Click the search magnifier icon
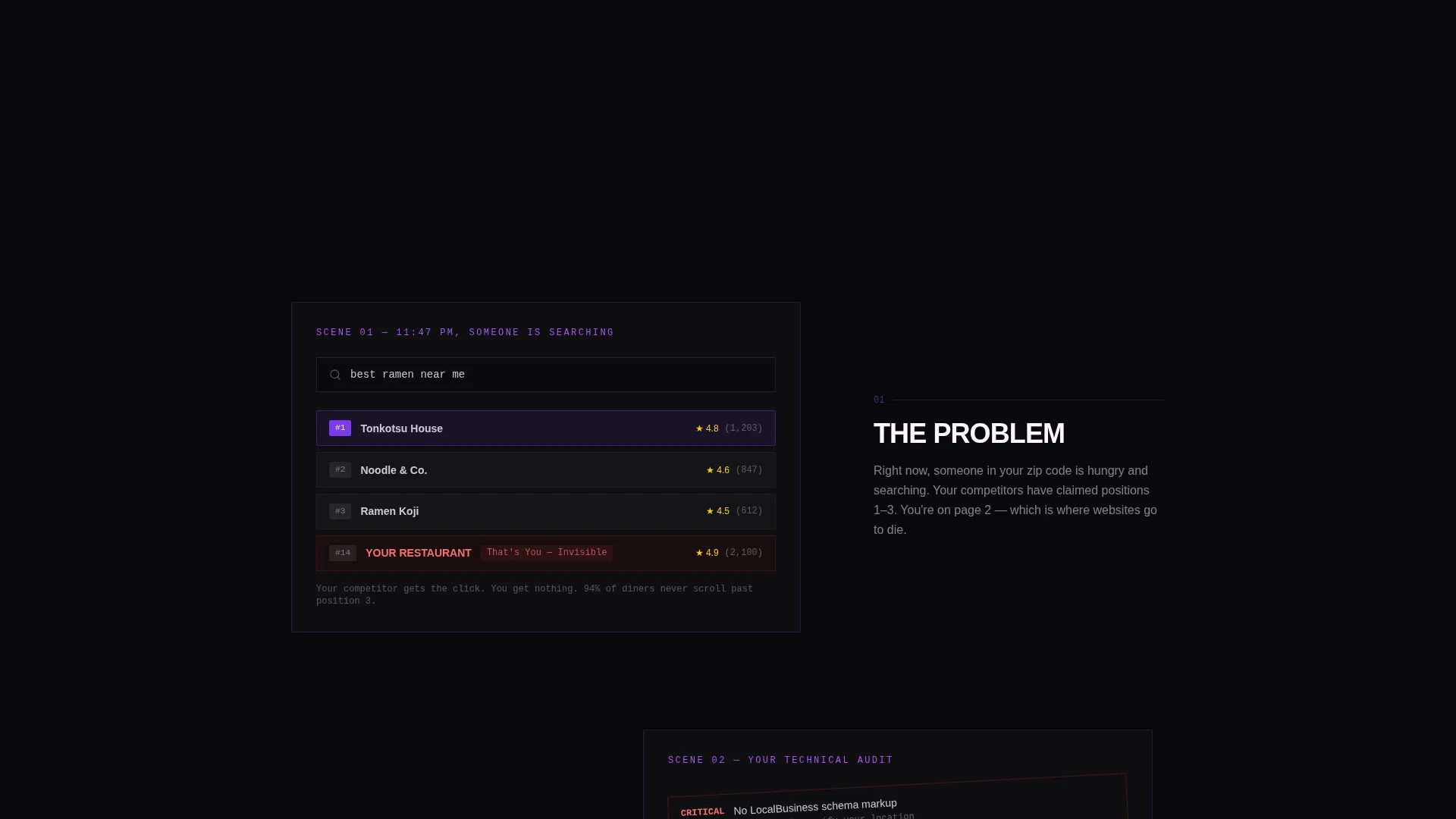 click(x=335, y=375)
